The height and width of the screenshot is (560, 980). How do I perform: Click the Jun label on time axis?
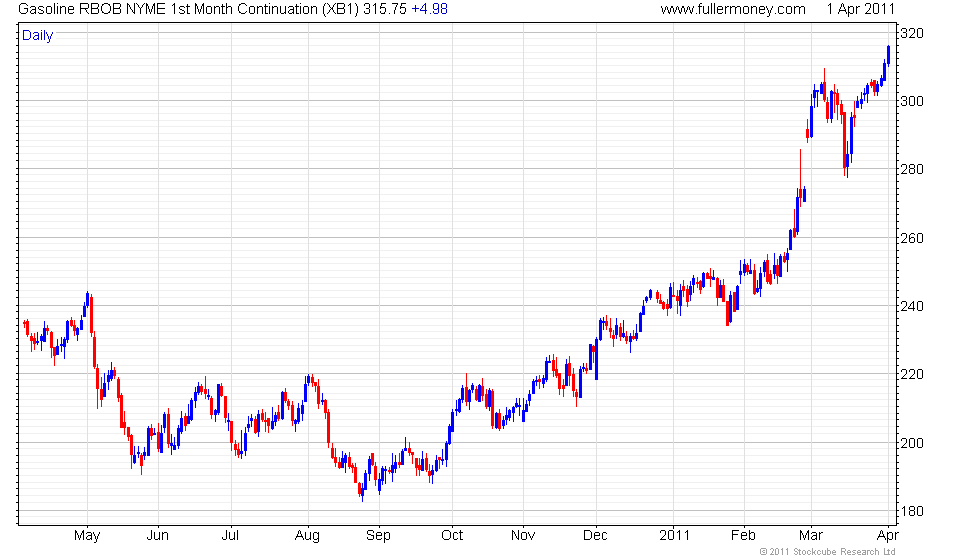point(158,536)
